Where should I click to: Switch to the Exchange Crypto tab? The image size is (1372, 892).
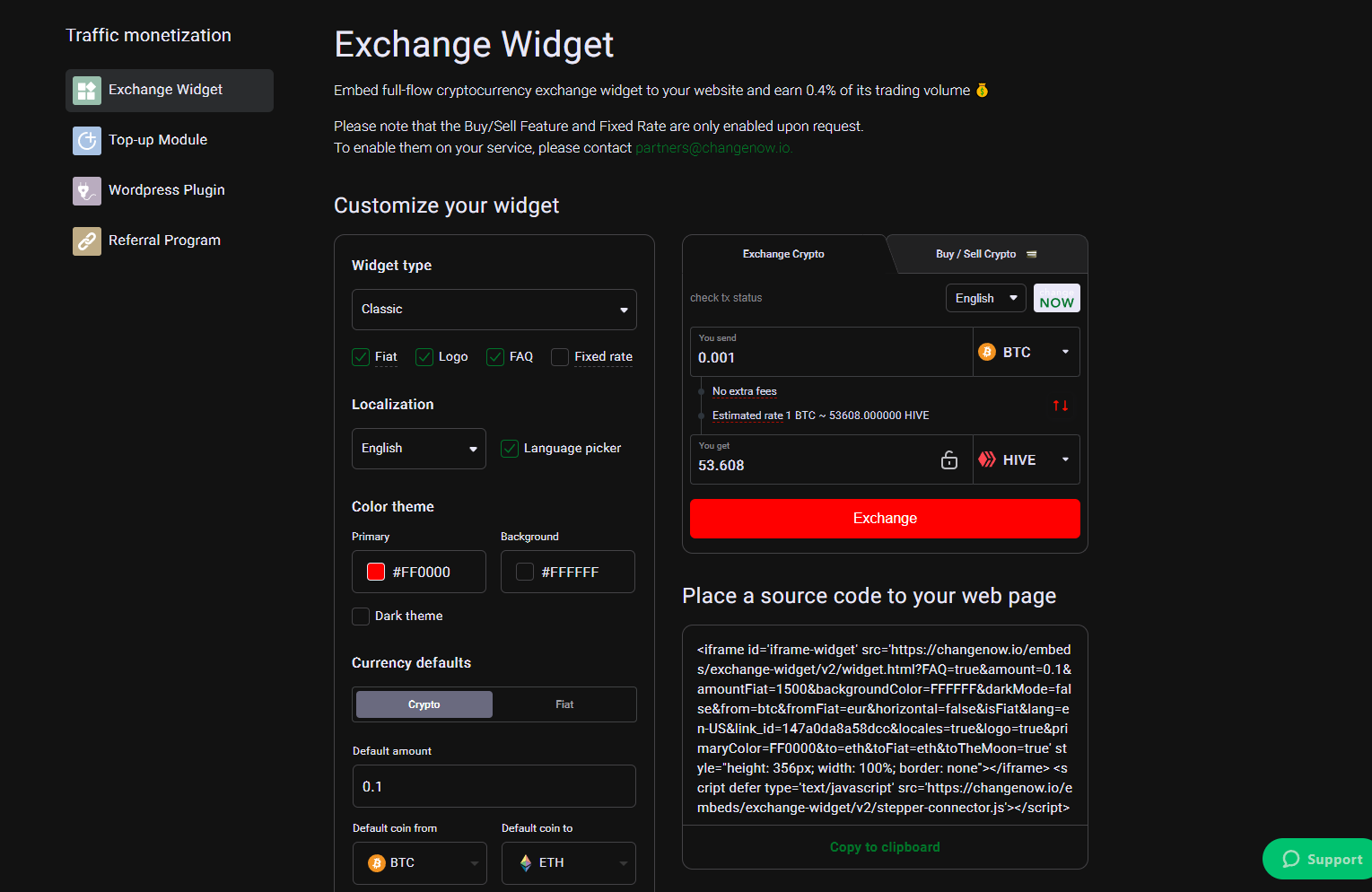(x=783, y=254)
